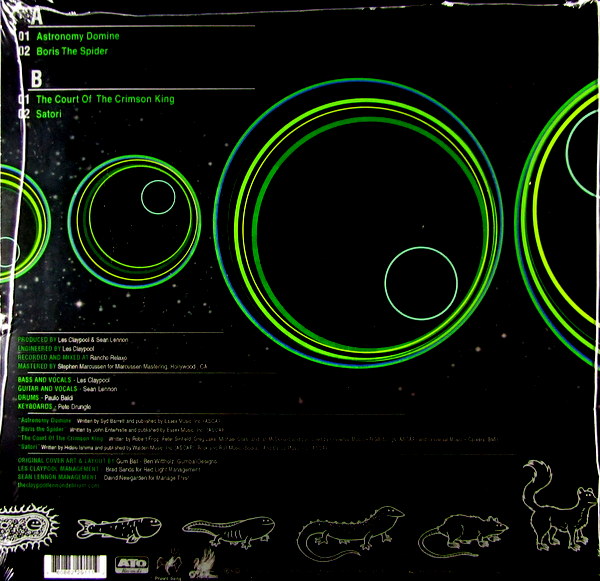The image size is (600, 581).
Task: Select track Astronomy Domine
Action: 76,36
